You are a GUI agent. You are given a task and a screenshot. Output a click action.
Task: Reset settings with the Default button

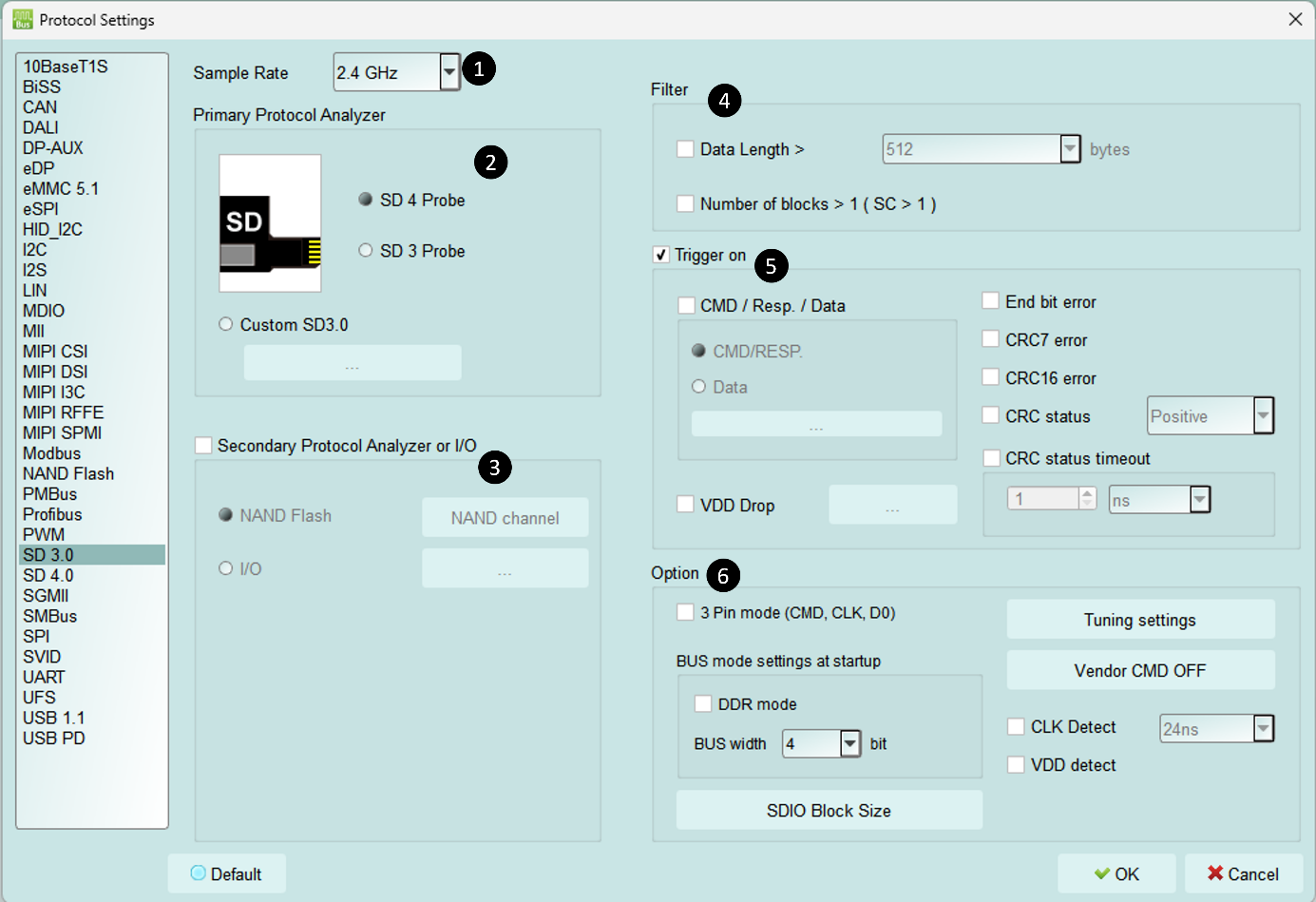point(226,873)
